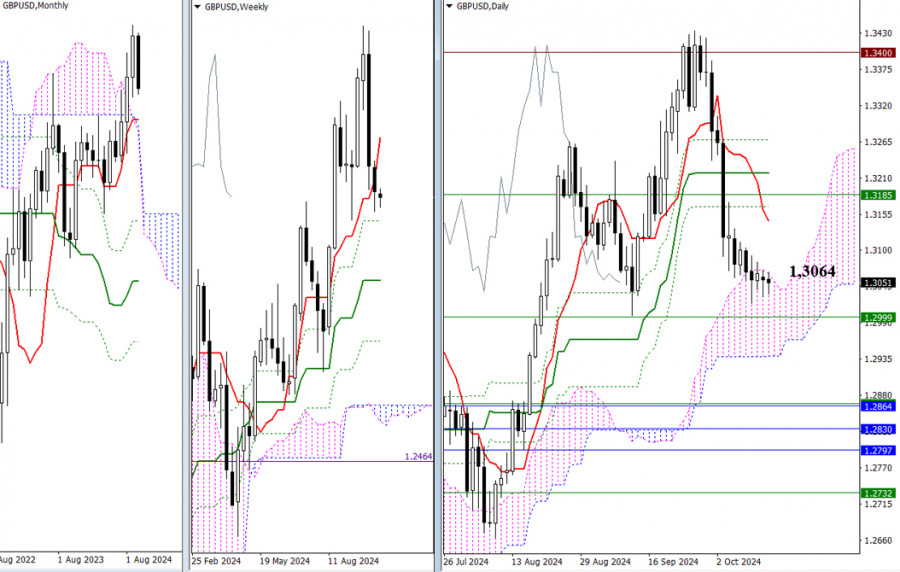Image resolution: width=900 pixels, height=572 pixels.
Task: Select the 1.3400 red price level label
Action: pos(878,53)
